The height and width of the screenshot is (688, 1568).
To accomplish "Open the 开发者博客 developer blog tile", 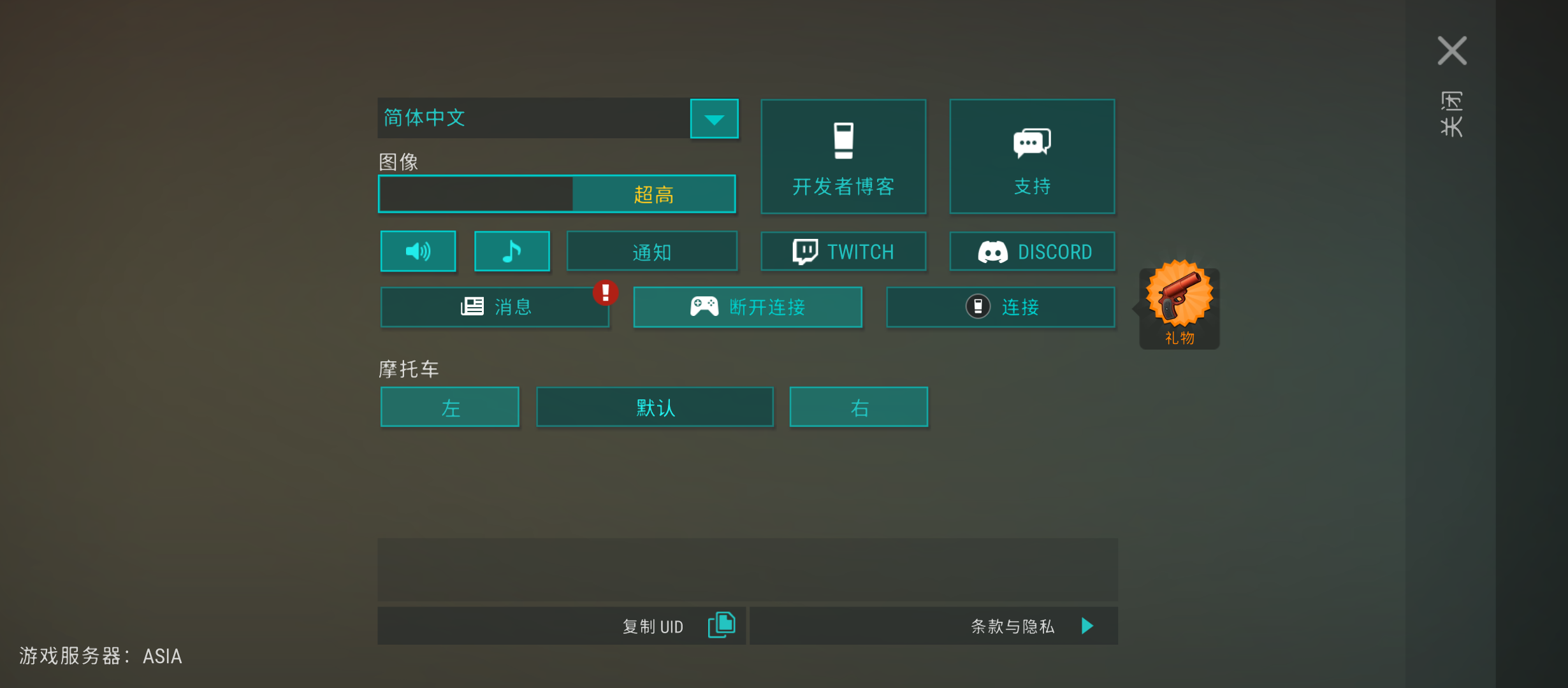I will pyautogui.click(x=843, y=157).
